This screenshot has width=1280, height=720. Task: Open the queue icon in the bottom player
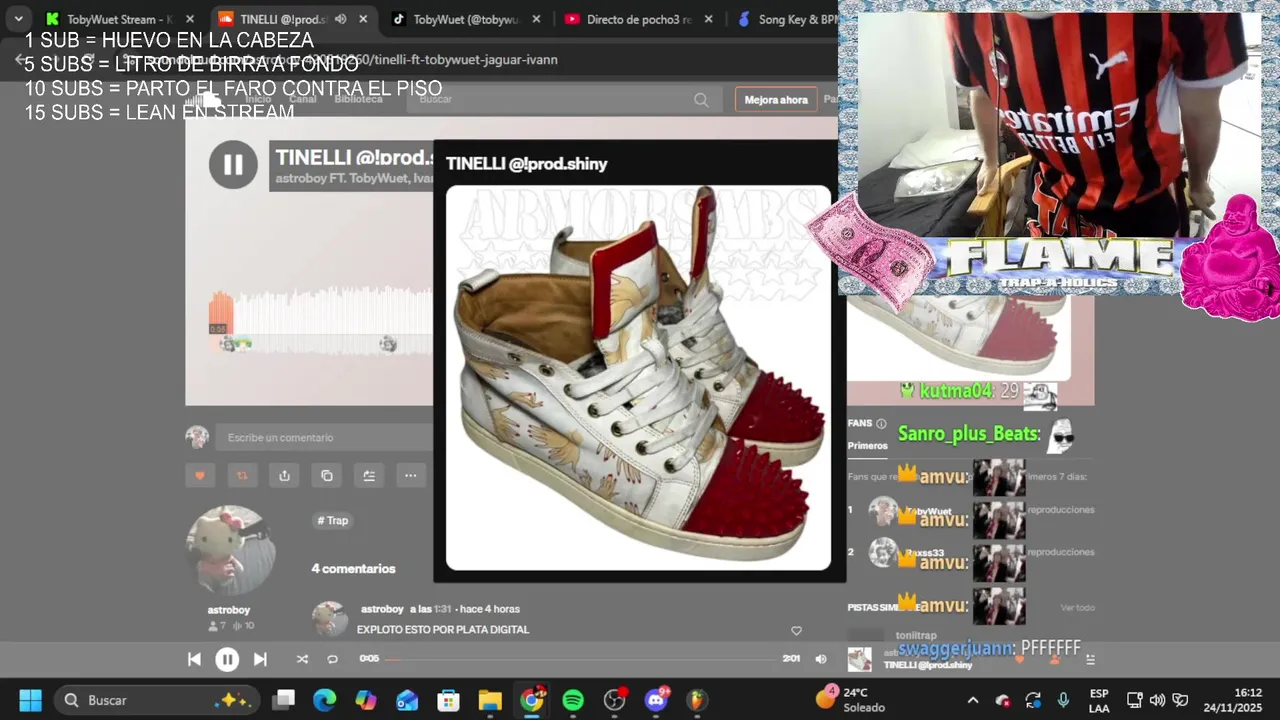[1090, 659]
